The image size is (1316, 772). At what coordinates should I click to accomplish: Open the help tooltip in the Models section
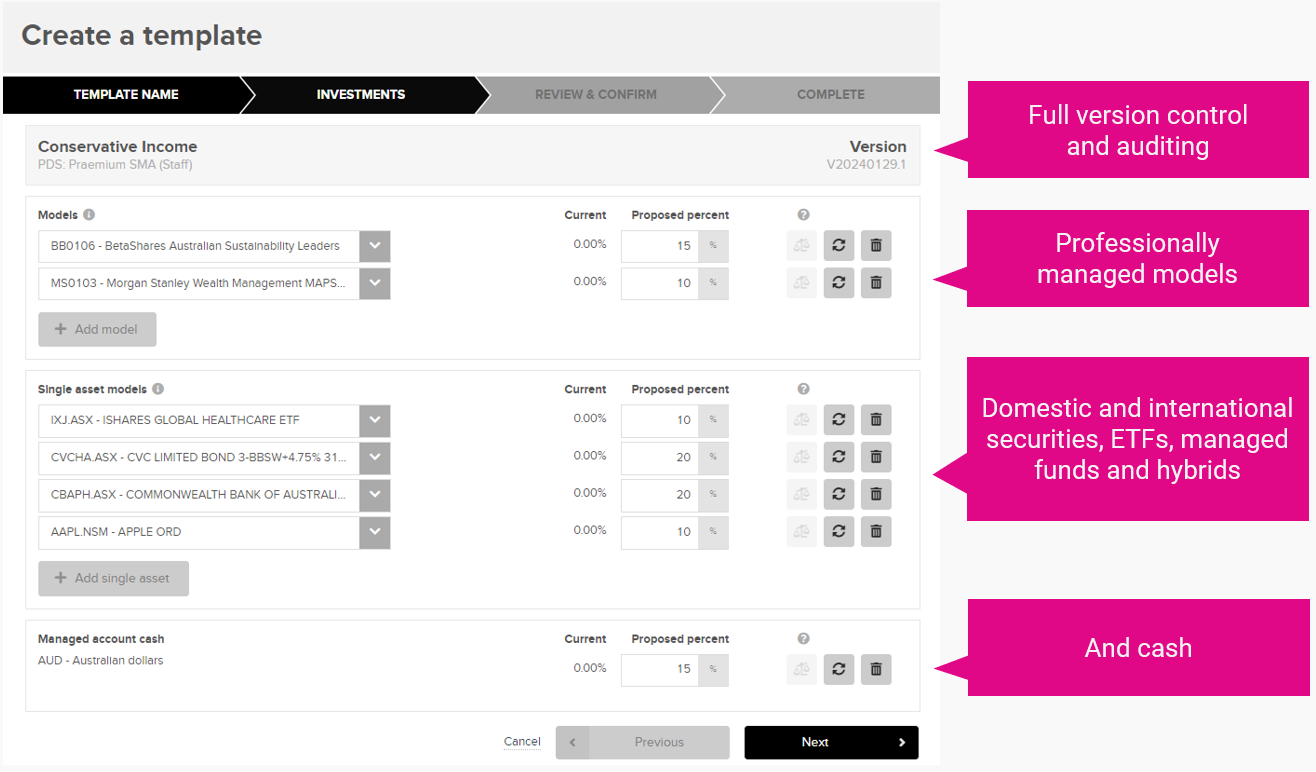click(x=802, y=214)
